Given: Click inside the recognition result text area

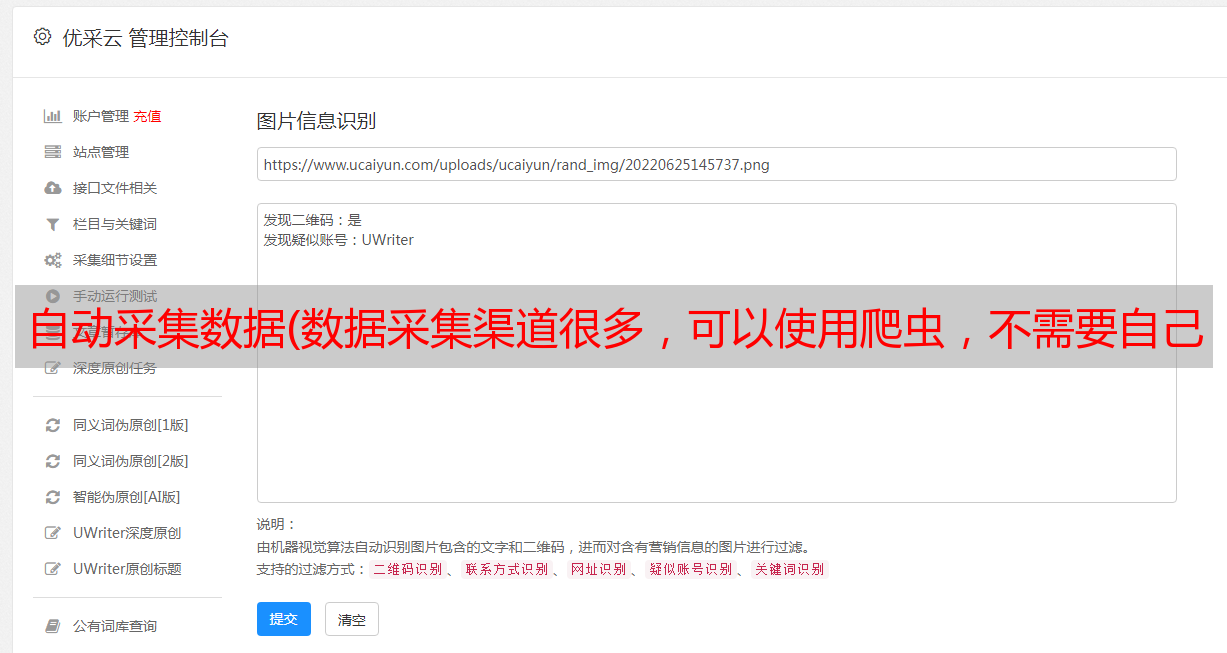Looking at the screenshot, I should pos(716,353).
